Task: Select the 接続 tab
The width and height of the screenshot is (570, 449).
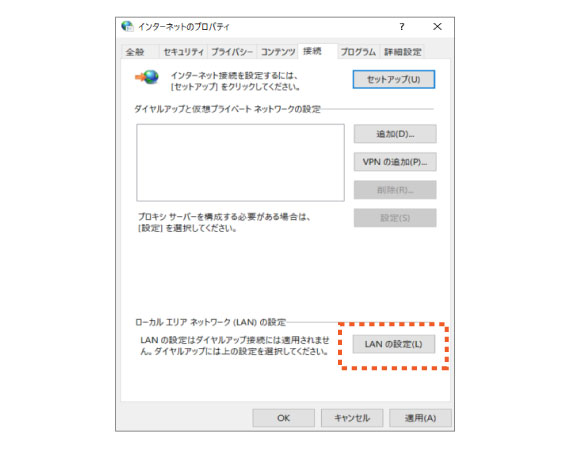Action: click(313, 51)
